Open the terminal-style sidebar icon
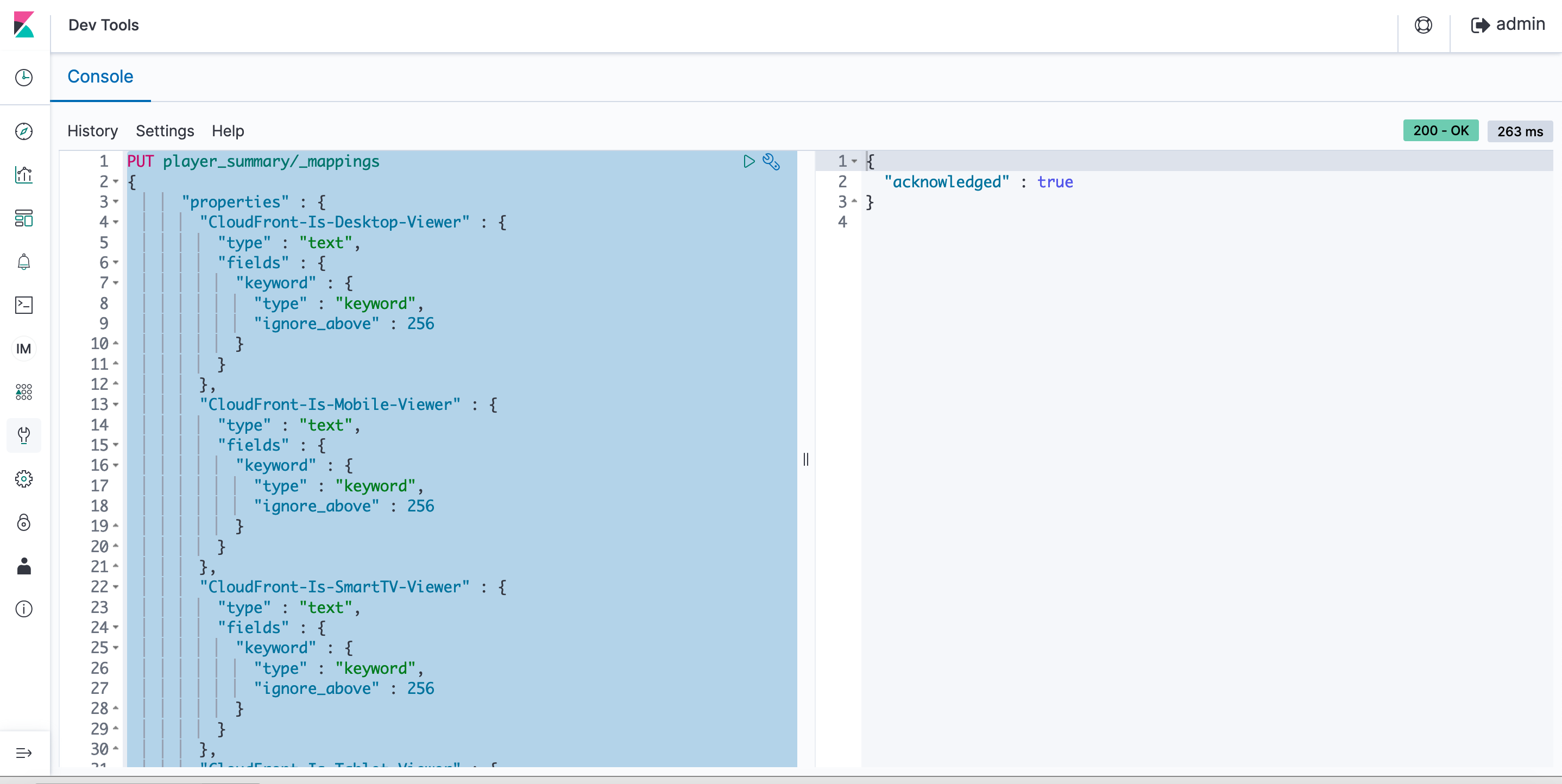This screenshot has width=1562, height=784. pos(24,305)
